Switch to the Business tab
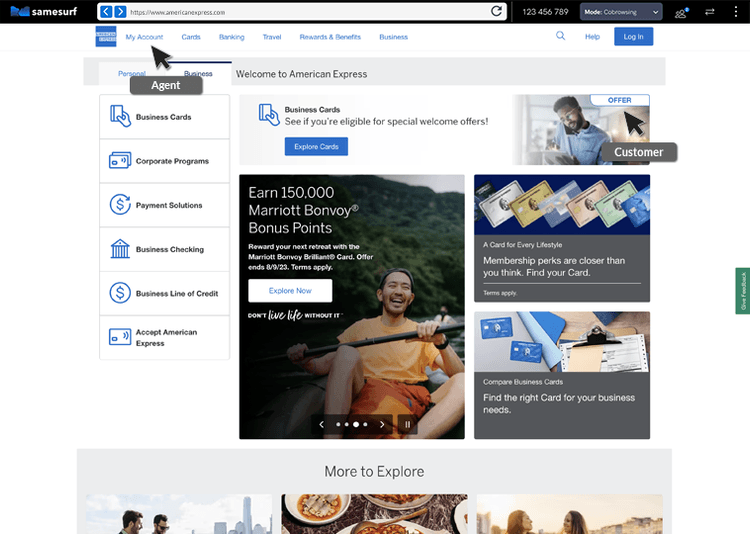This screenshot has width=750, height=534. click(198, 74)
